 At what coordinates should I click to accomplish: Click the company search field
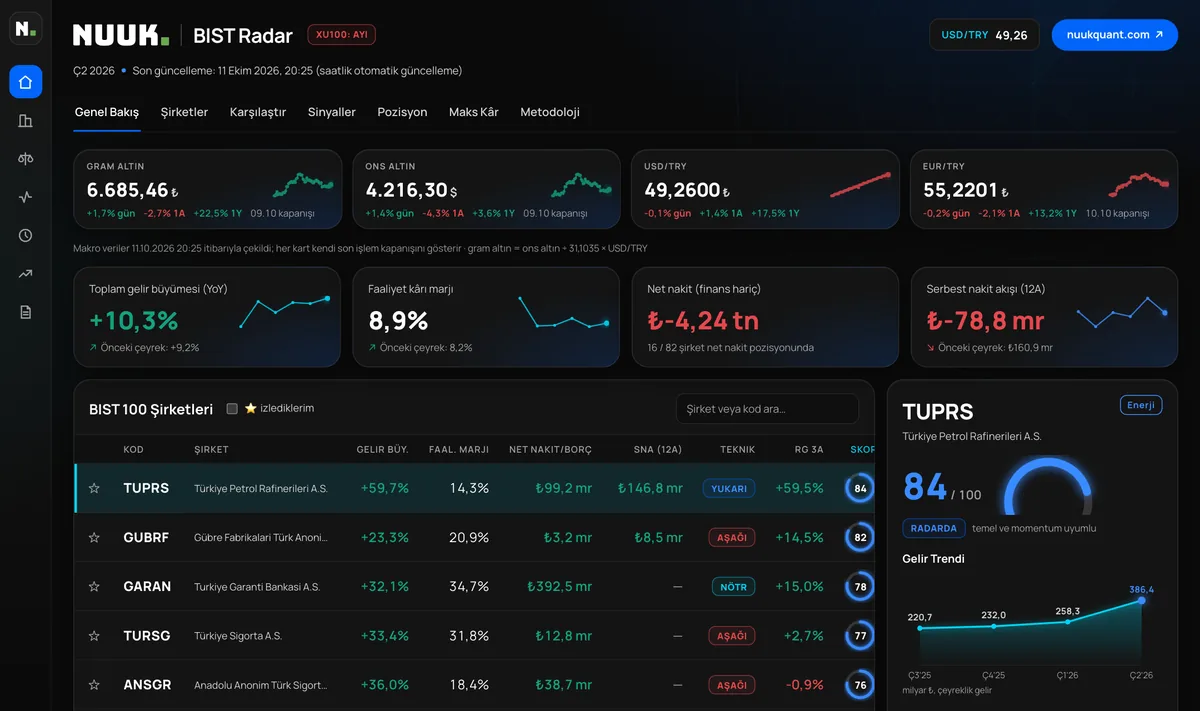point(767,409)
